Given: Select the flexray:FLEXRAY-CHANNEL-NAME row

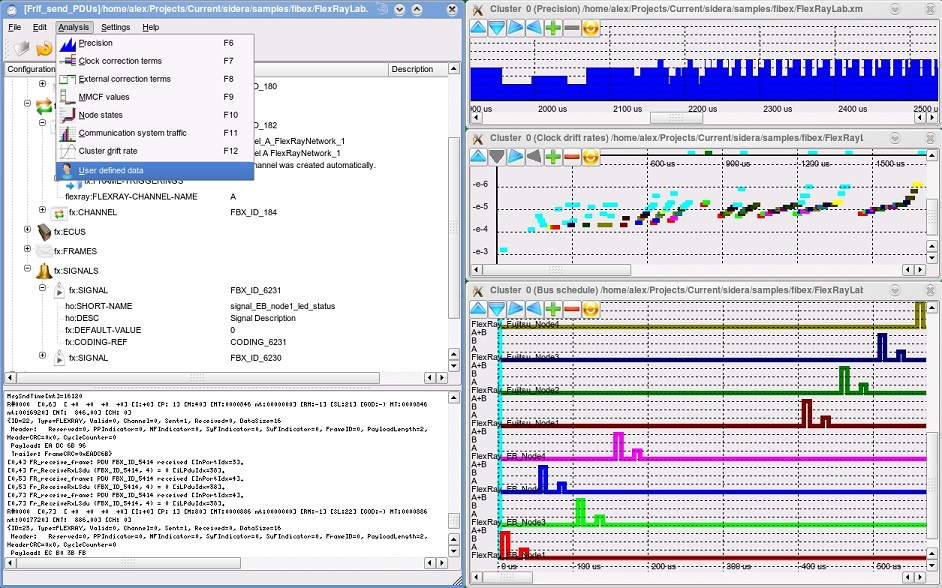Looking at the screenshot, I should point(225,196).
